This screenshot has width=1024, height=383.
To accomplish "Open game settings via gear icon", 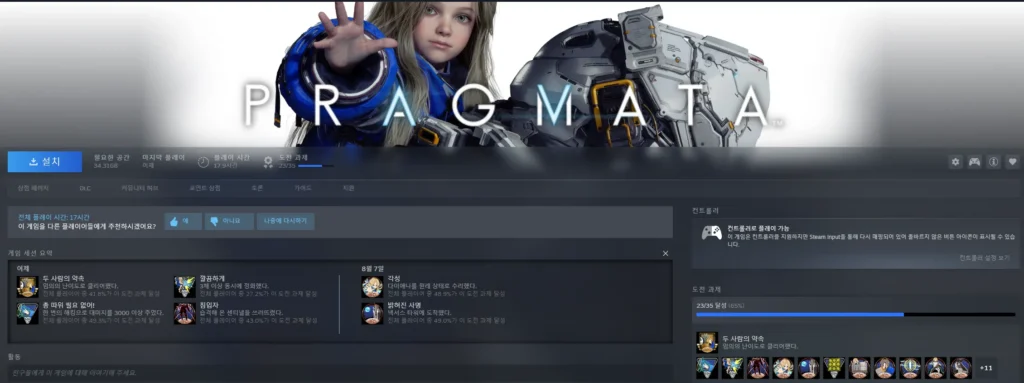I will tap(955, 161).
